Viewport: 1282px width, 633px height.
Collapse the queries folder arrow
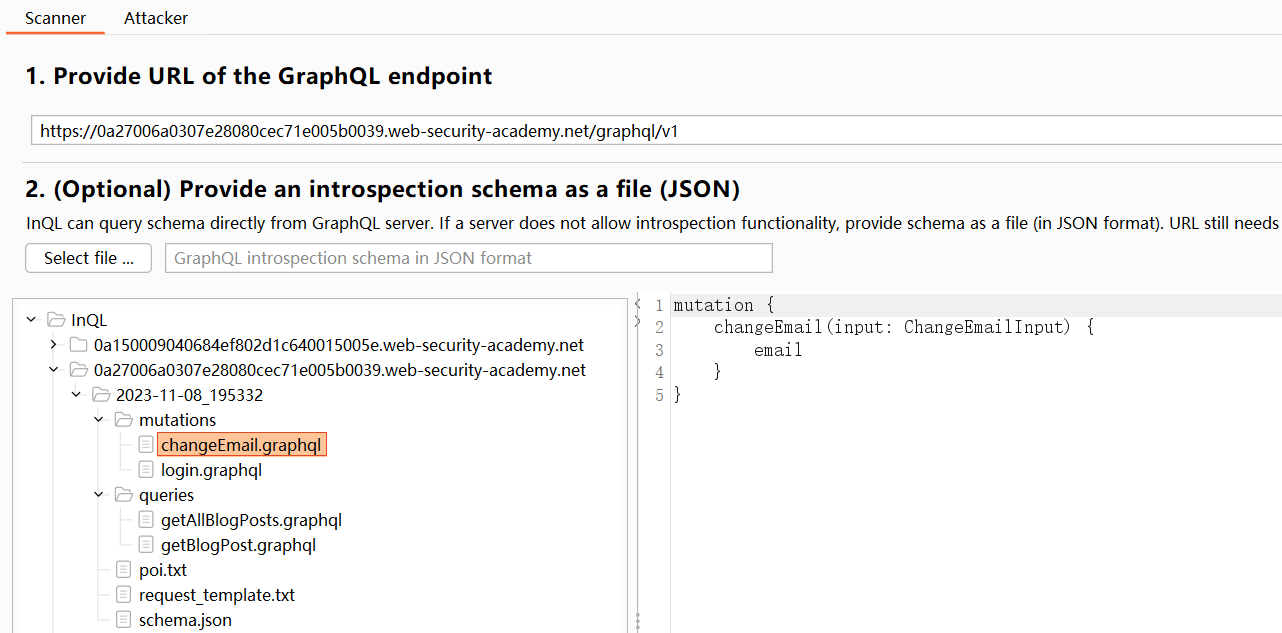coord(99,495)
